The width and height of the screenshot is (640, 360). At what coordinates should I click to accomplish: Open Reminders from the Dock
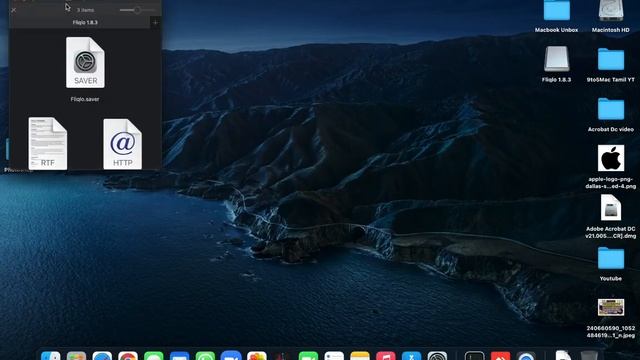click(x=334, y=356)
